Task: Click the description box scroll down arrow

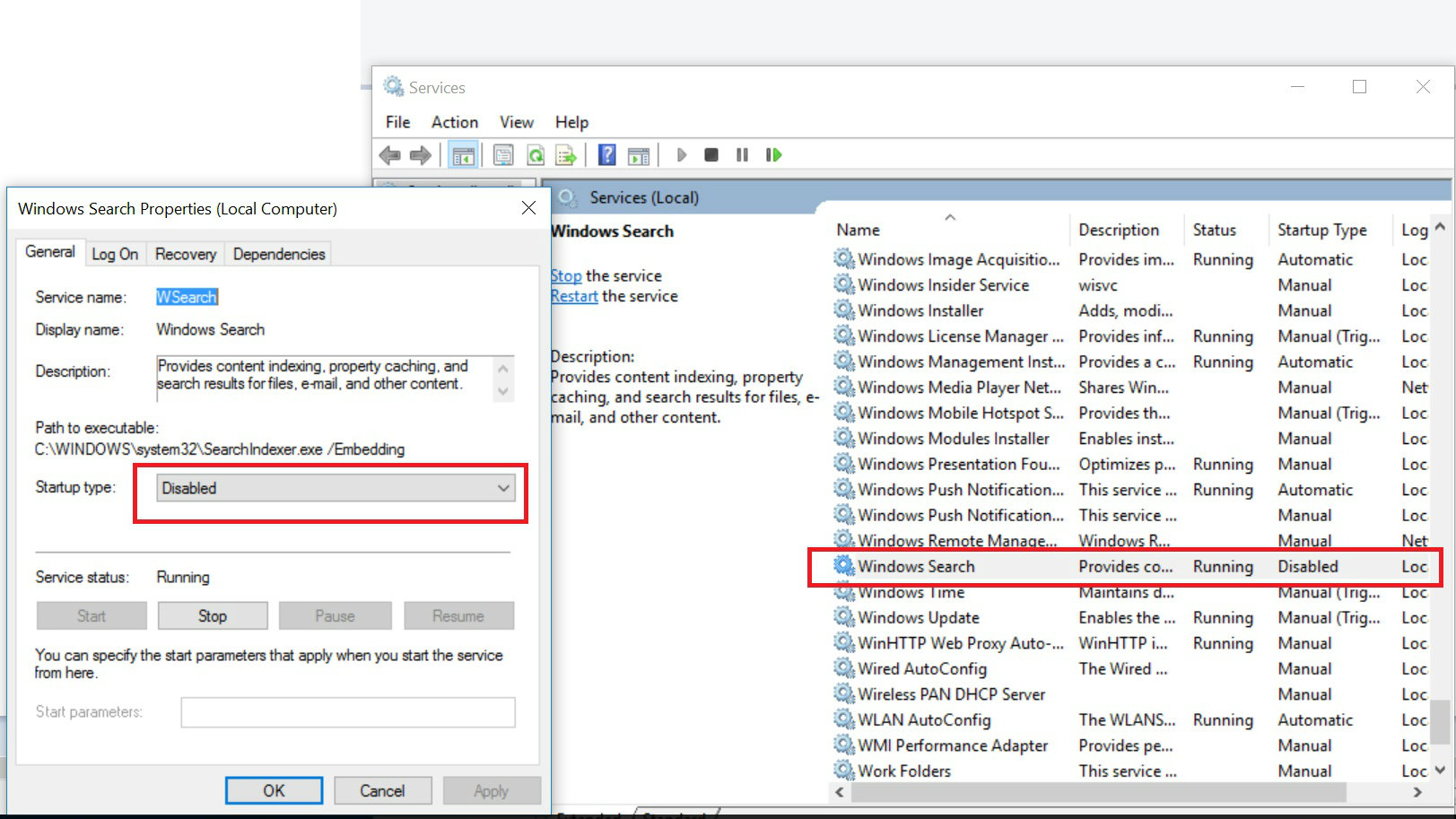Action: coord(502,391)
